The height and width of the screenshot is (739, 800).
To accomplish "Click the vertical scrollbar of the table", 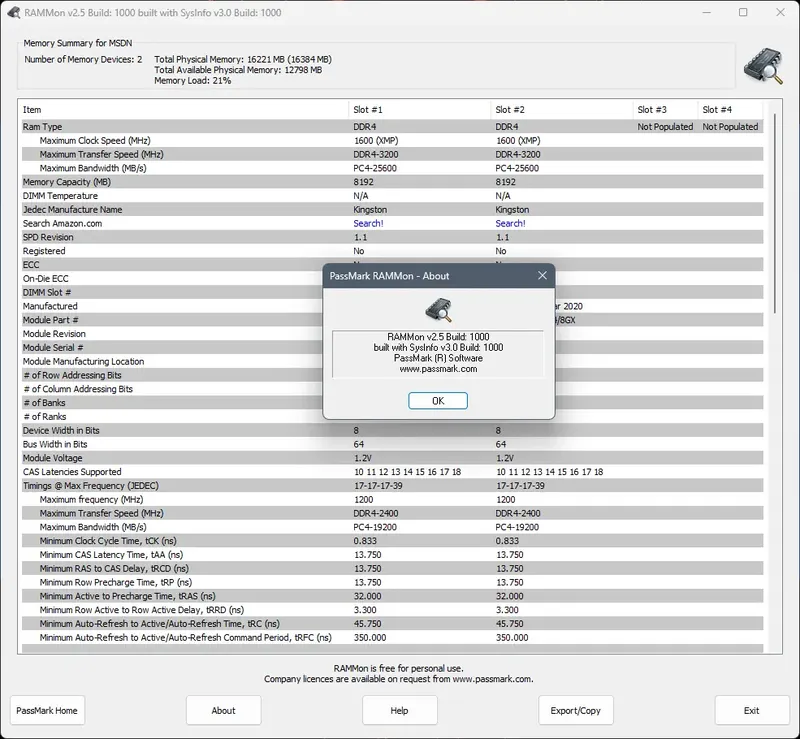I will tap(774, 213).
